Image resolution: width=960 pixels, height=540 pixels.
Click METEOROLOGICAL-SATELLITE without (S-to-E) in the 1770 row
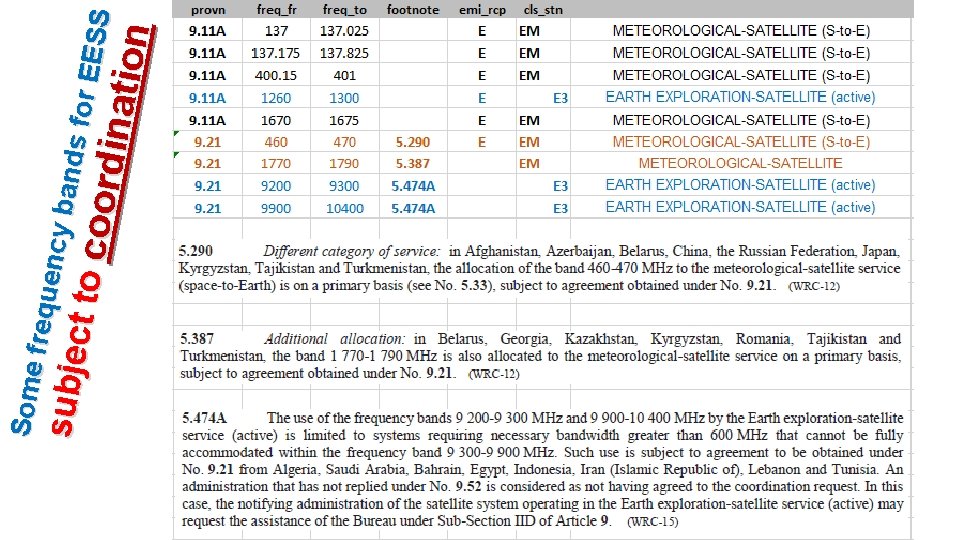point(740,163)
